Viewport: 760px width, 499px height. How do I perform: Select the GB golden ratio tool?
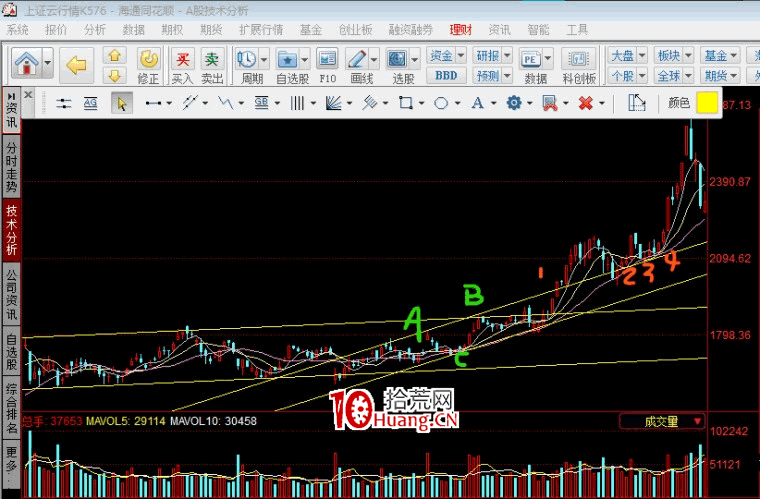tap(261, 103)
